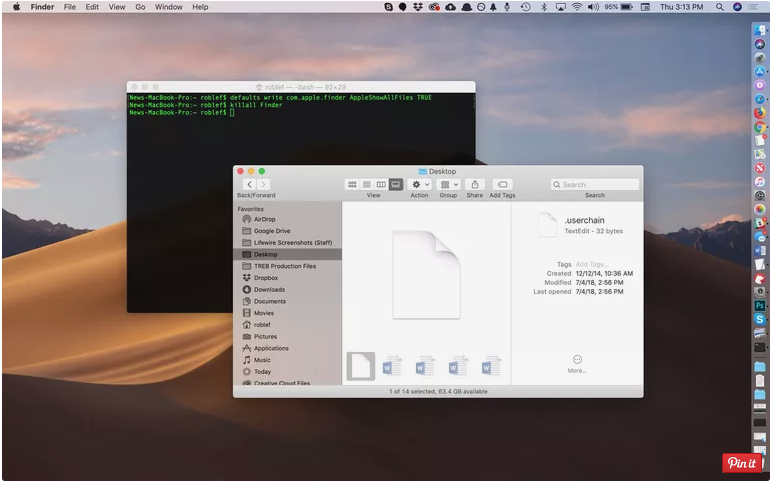Click the Finder Search field
The height and width of the screenshot is (483, 773).
point(595,184)
